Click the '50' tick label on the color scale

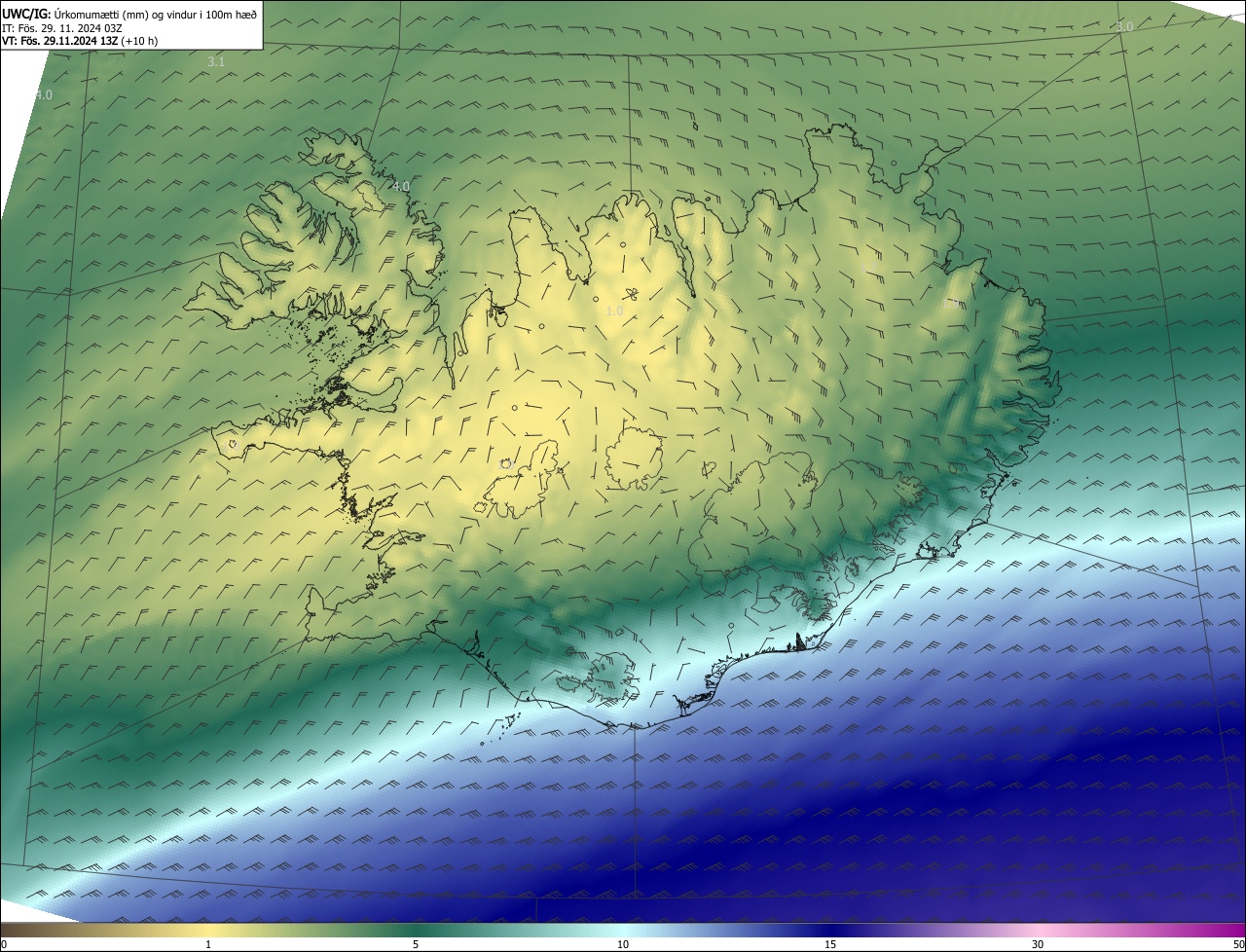click(x=1238, y=944)
